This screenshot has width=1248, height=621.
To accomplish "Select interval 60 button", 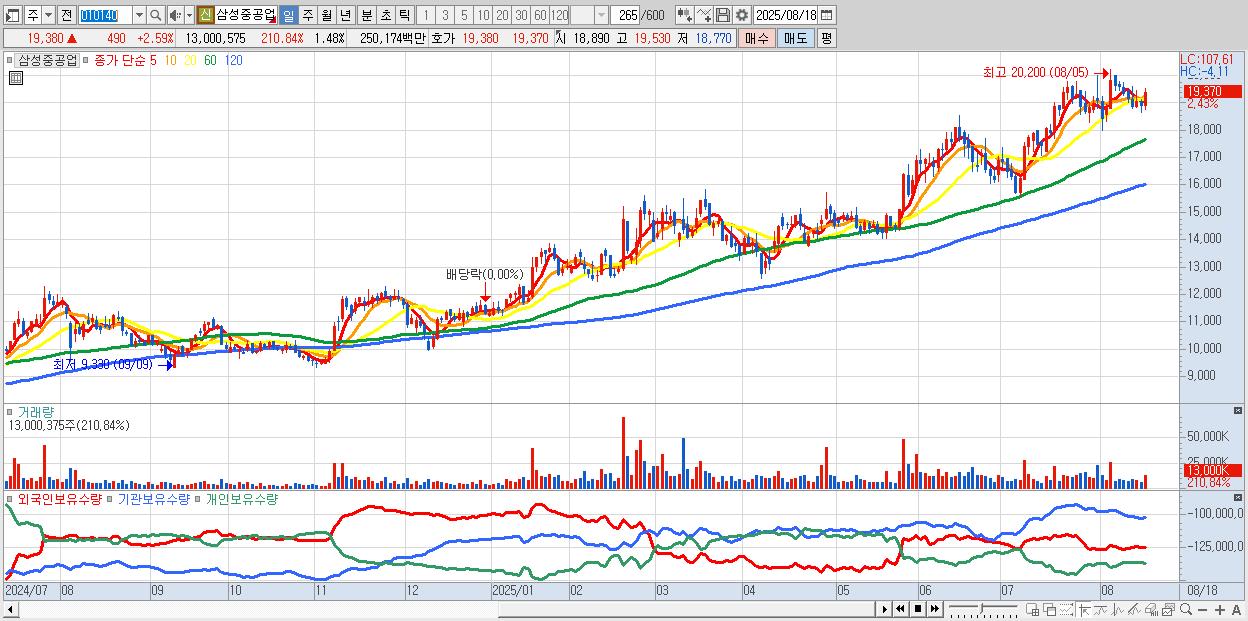I will coord(540,15).
